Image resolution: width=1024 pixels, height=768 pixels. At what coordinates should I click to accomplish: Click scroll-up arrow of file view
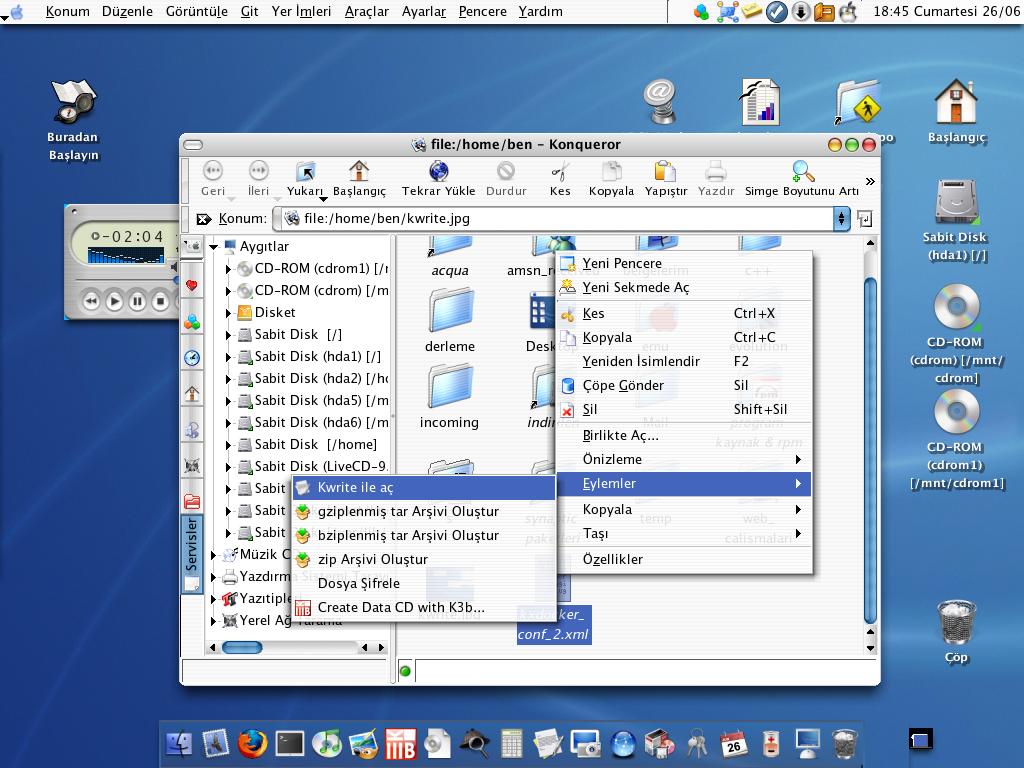[870, 243]
